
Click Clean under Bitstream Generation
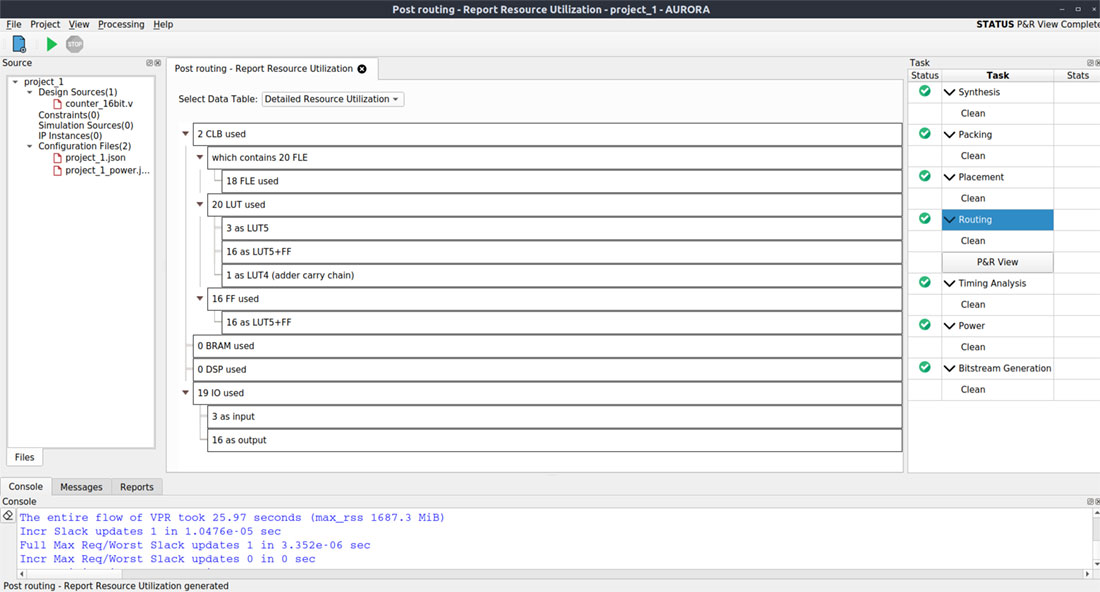(973, 389)
